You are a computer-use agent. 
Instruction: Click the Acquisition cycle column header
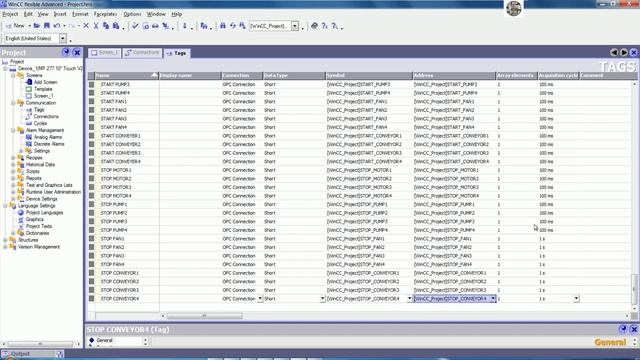(558, 76)
